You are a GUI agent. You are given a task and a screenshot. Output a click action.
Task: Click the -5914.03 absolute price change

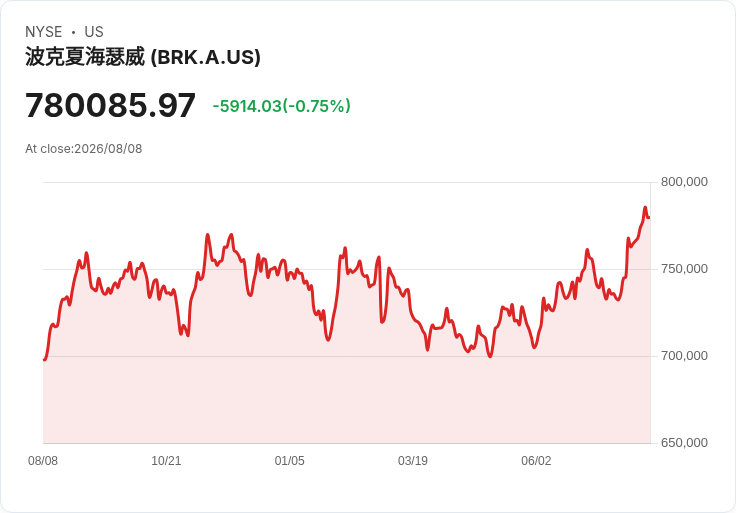[247, 106]
